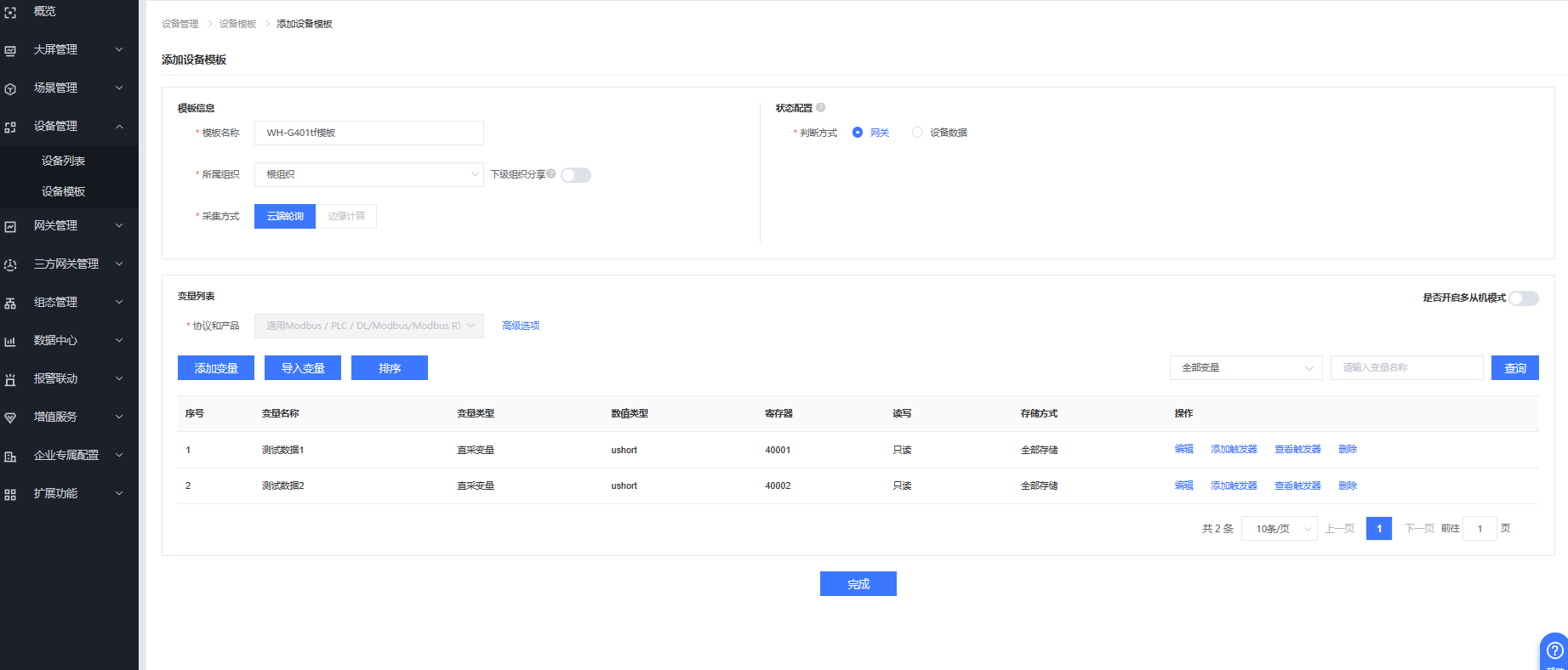Click the 添加变量 button
Image resolution: width=1568 pixels, height=670 pixels.
216,368
